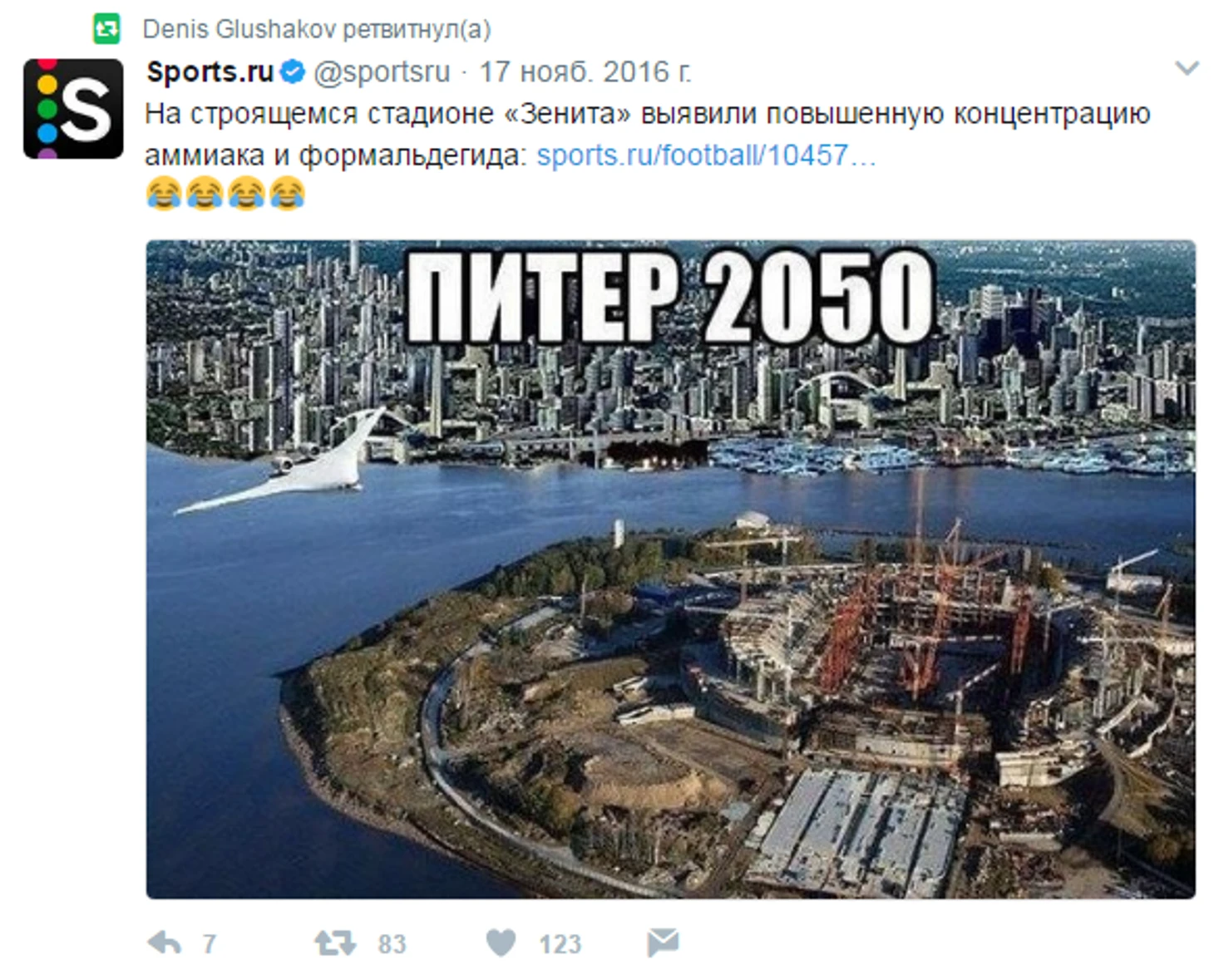This screenshot has width=1214, height=980.
Task: Click the reply arrow icon
Action: coord(164,943)
